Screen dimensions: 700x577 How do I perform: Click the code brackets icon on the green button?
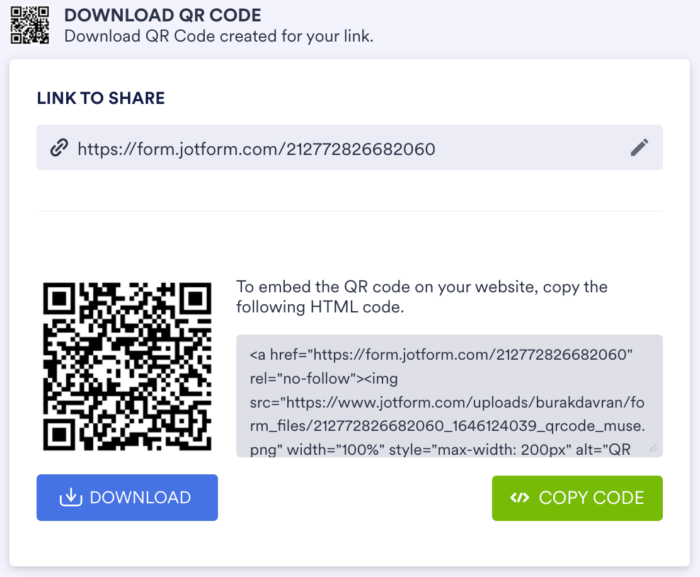519,497
